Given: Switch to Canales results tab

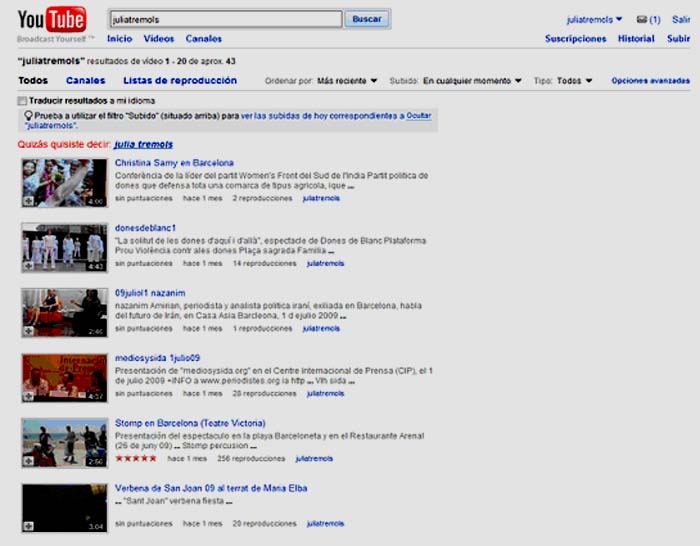Looking at the screenshot, I should coord(86,80).
